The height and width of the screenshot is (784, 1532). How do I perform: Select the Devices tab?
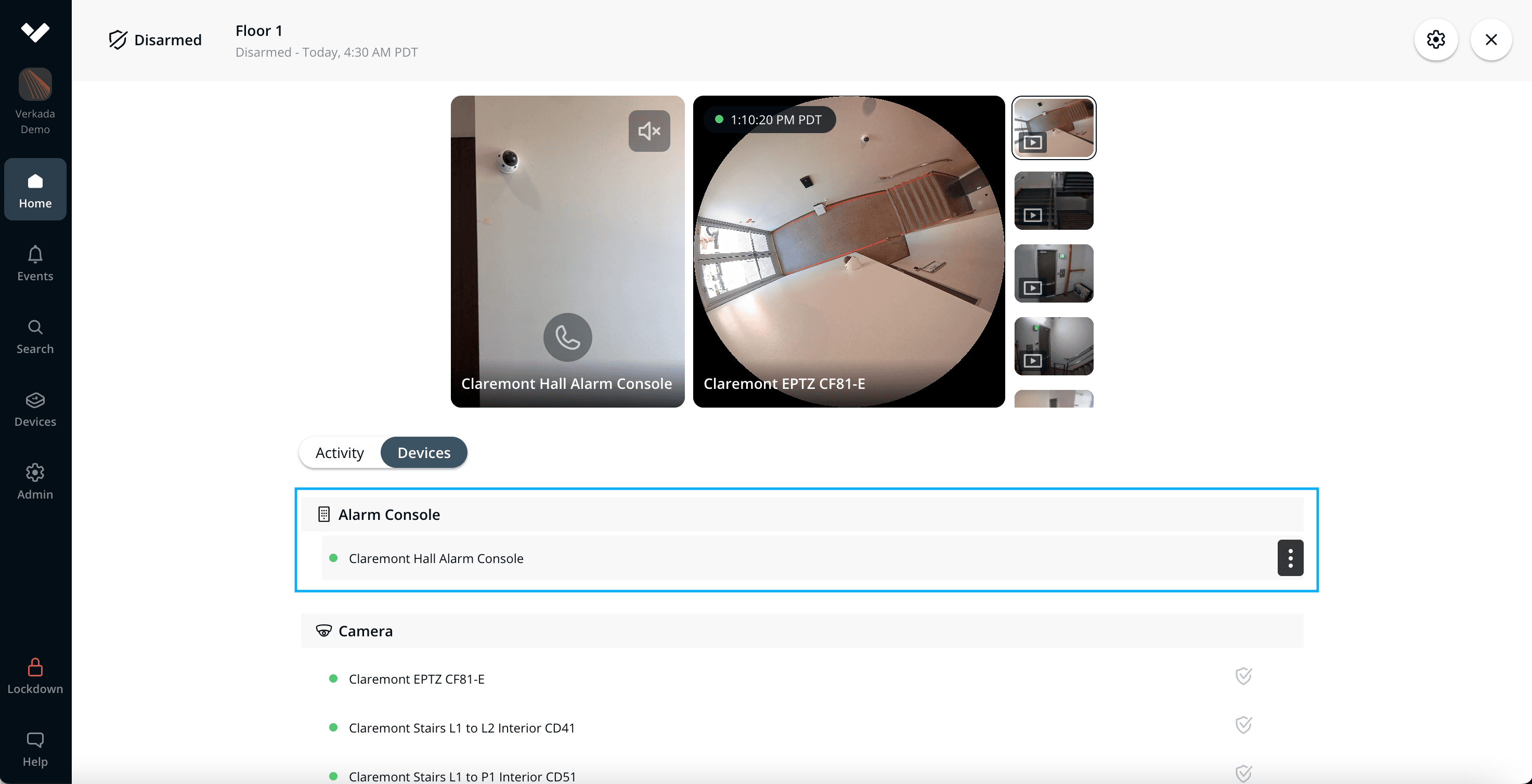click(423, 452)
